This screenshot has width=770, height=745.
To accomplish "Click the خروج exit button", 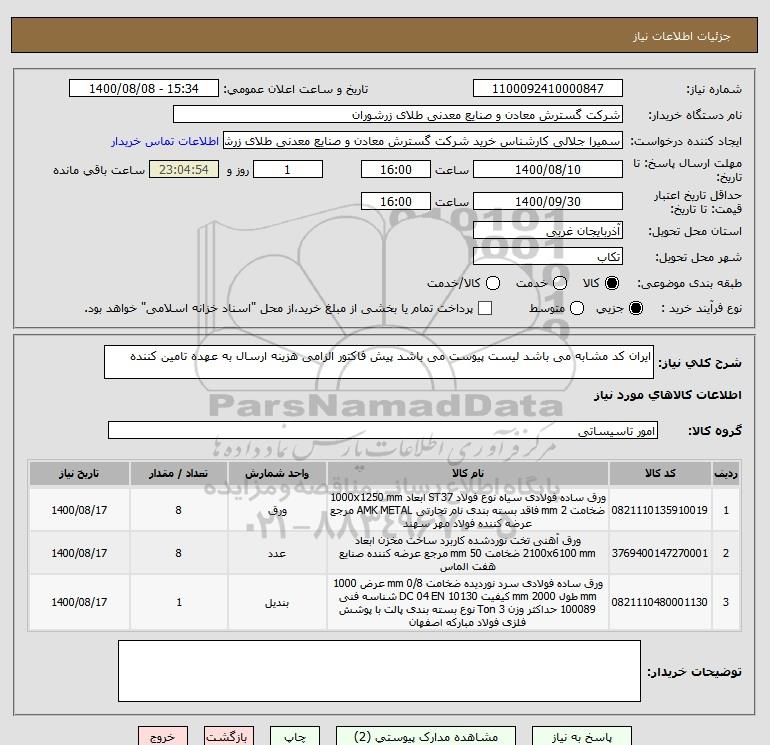I will pyautogui.click(x=163, y=736).
